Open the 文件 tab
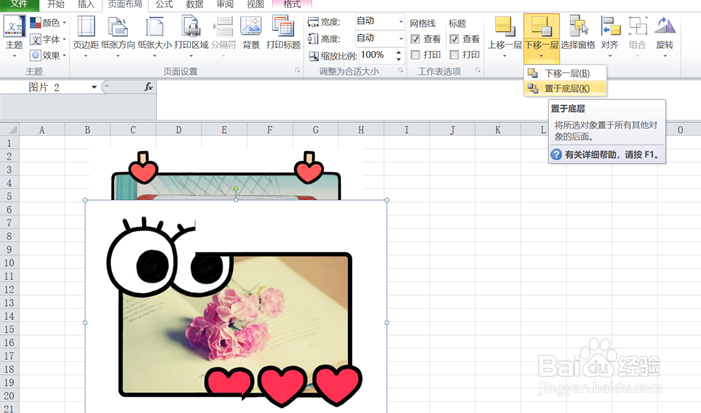Viewport: 701px width, 413px height. 19,4
